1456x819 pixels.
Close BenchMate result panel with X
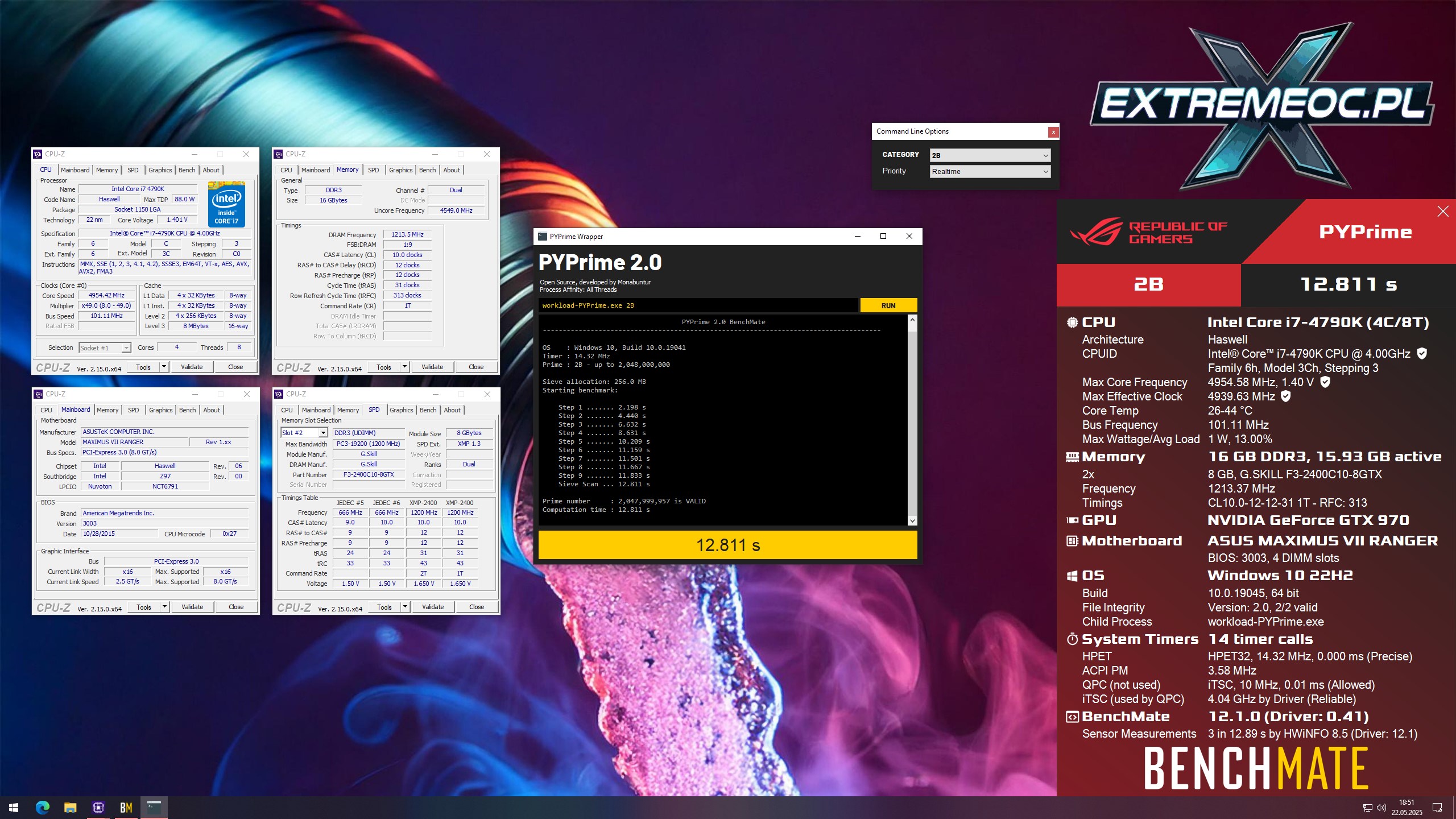[x=1443, y=212]
